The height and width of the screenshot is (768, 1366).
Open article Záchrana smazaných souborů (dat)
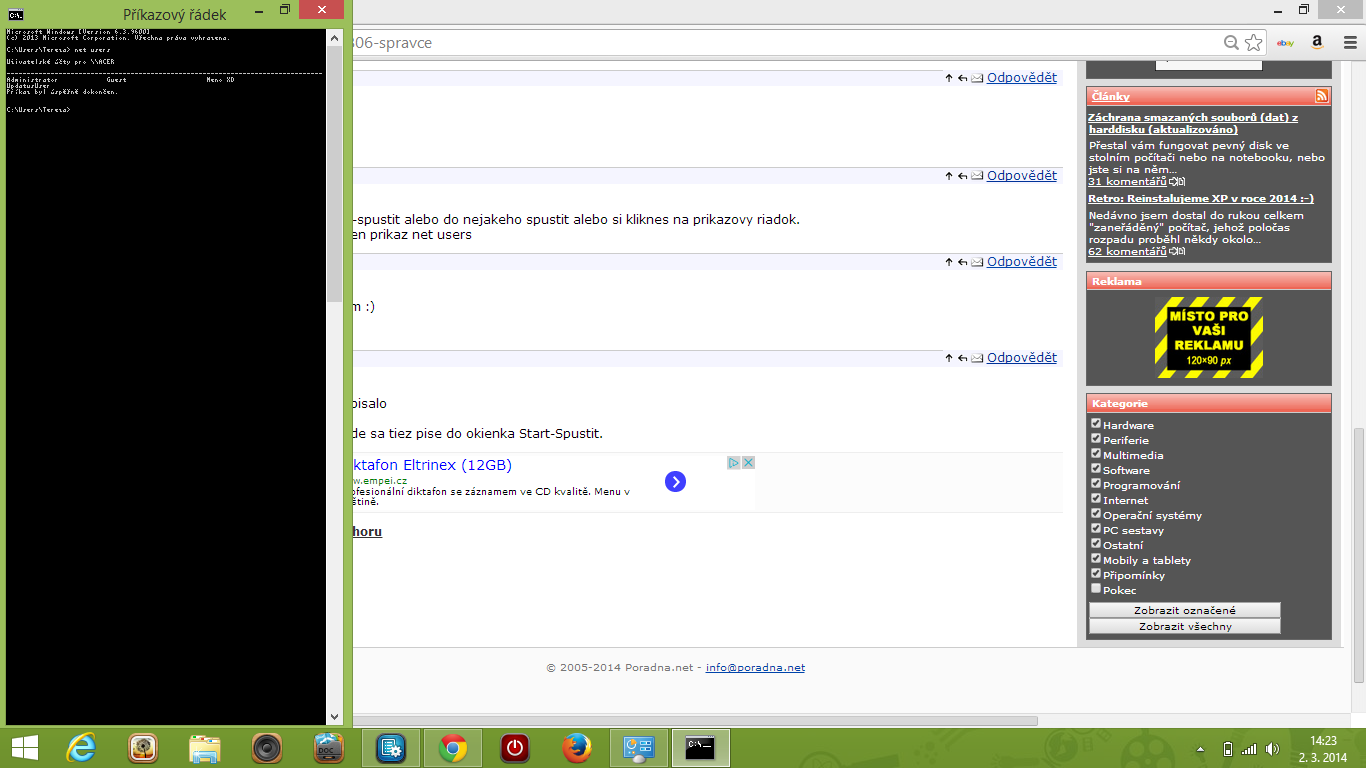(x=1193, y=123)
